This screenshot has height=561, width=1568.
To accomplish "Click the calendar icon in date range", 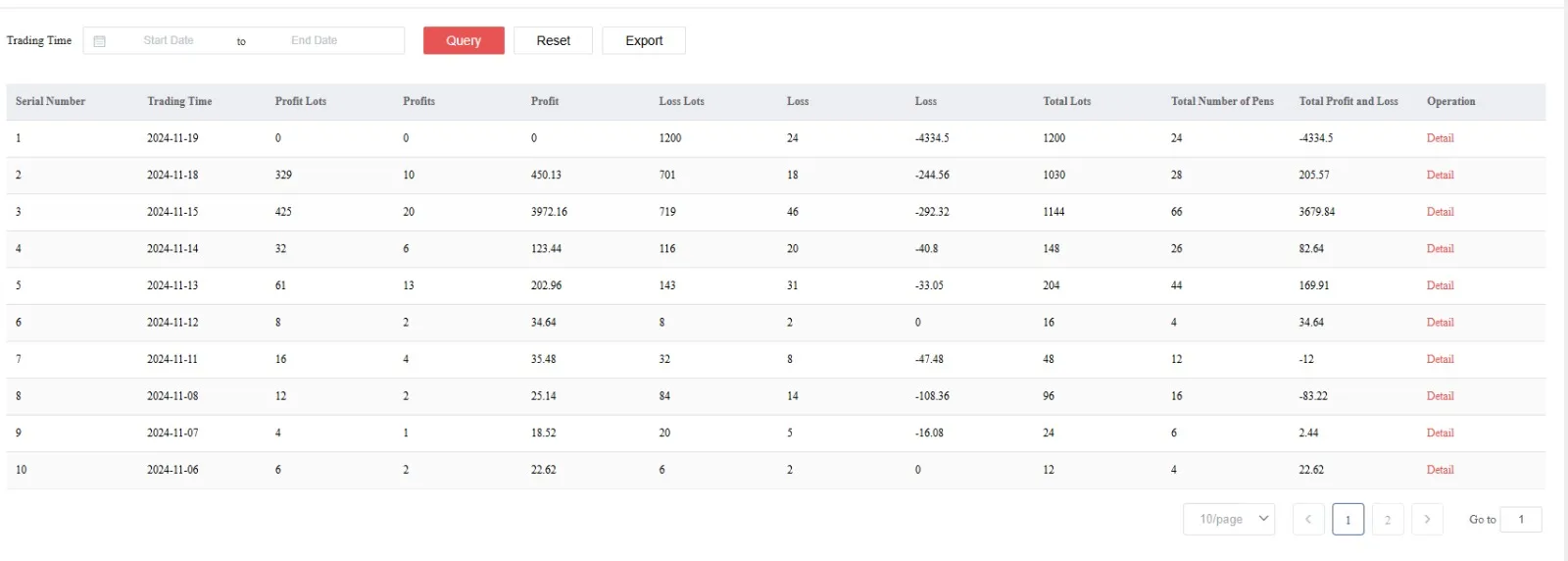I will 99,41.
